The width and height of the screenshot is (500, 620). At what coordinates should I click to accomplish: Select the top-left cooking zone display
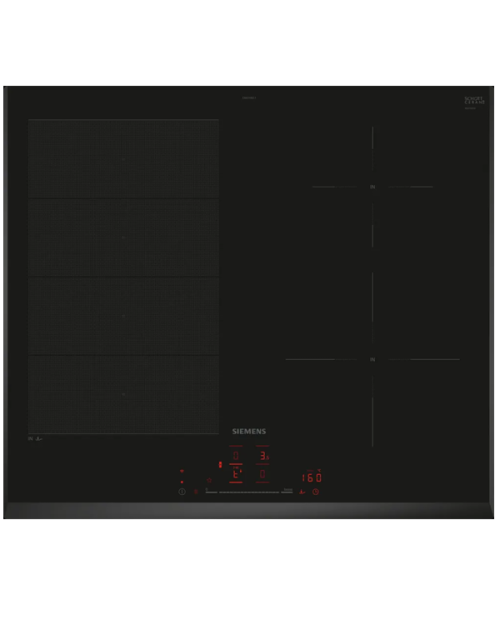click(x=236, y=456)
